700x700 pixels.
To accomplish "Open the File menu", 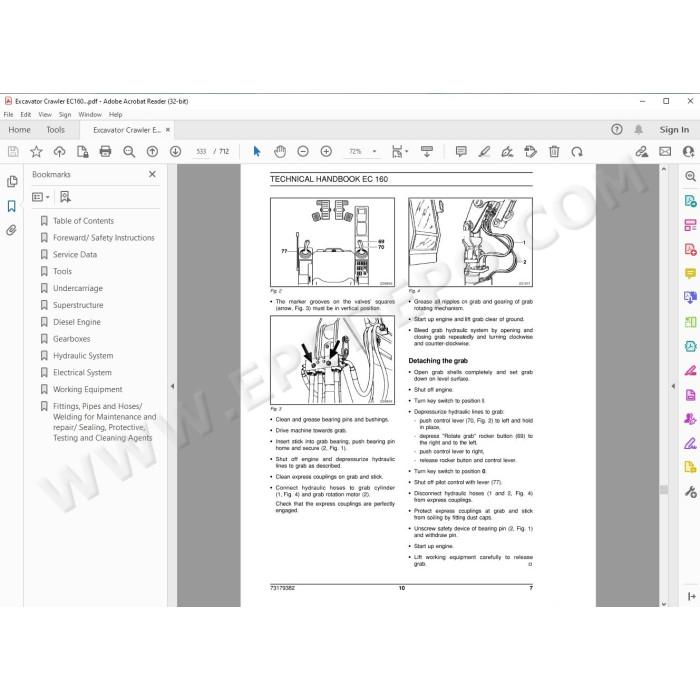I will coord(8,114).
